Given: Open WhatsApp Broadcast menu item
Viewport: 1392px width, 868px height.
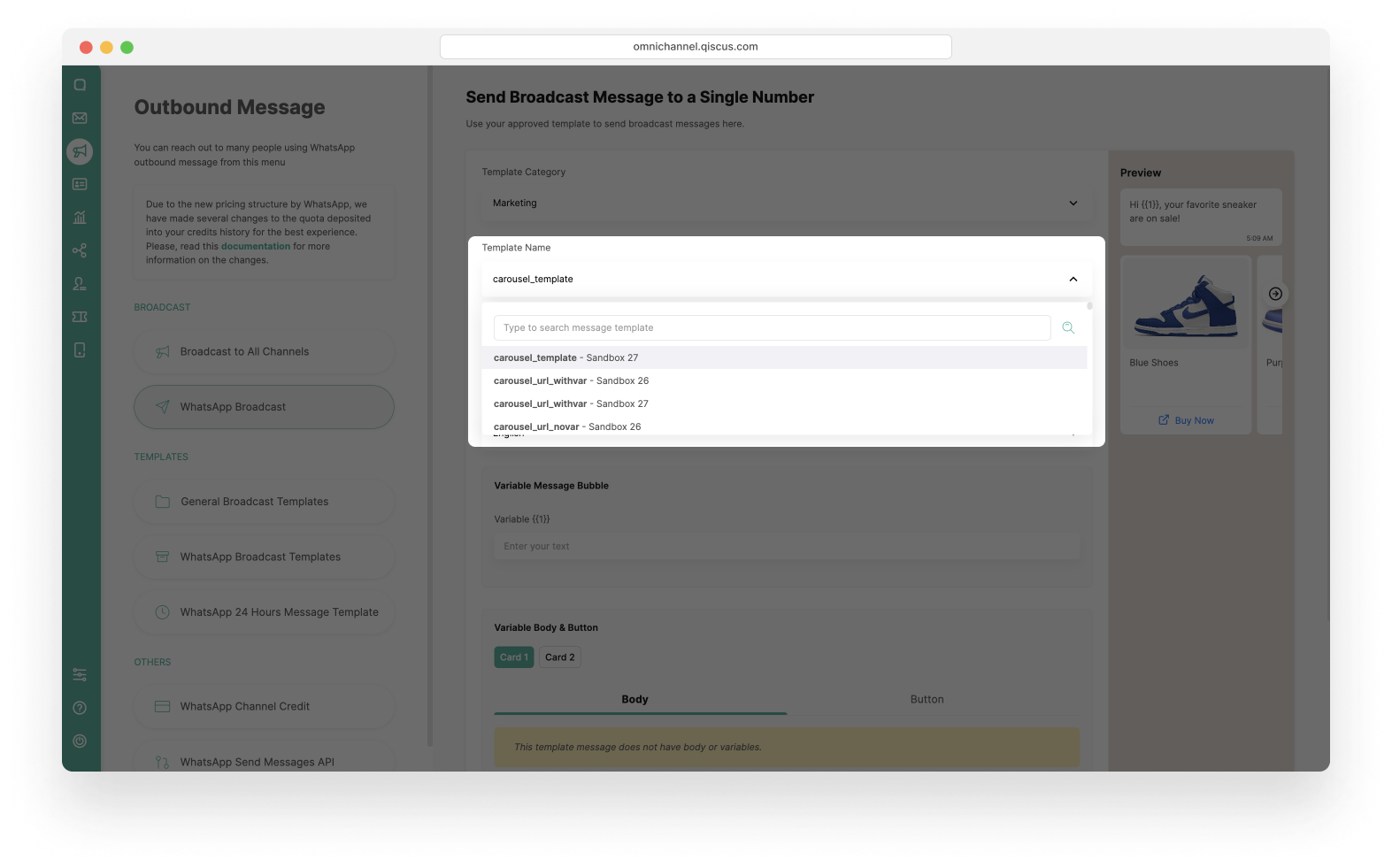Looking at the screenshot, I should pos(264,407).
